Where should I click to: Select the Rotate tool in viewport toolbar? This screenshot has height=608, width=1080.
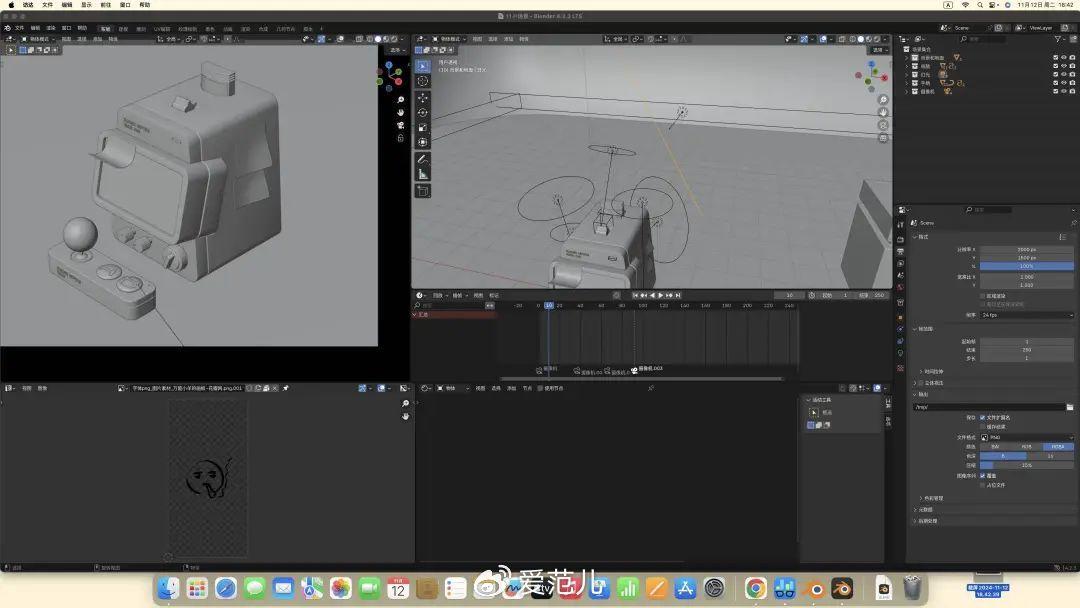(x=423, y=113)
